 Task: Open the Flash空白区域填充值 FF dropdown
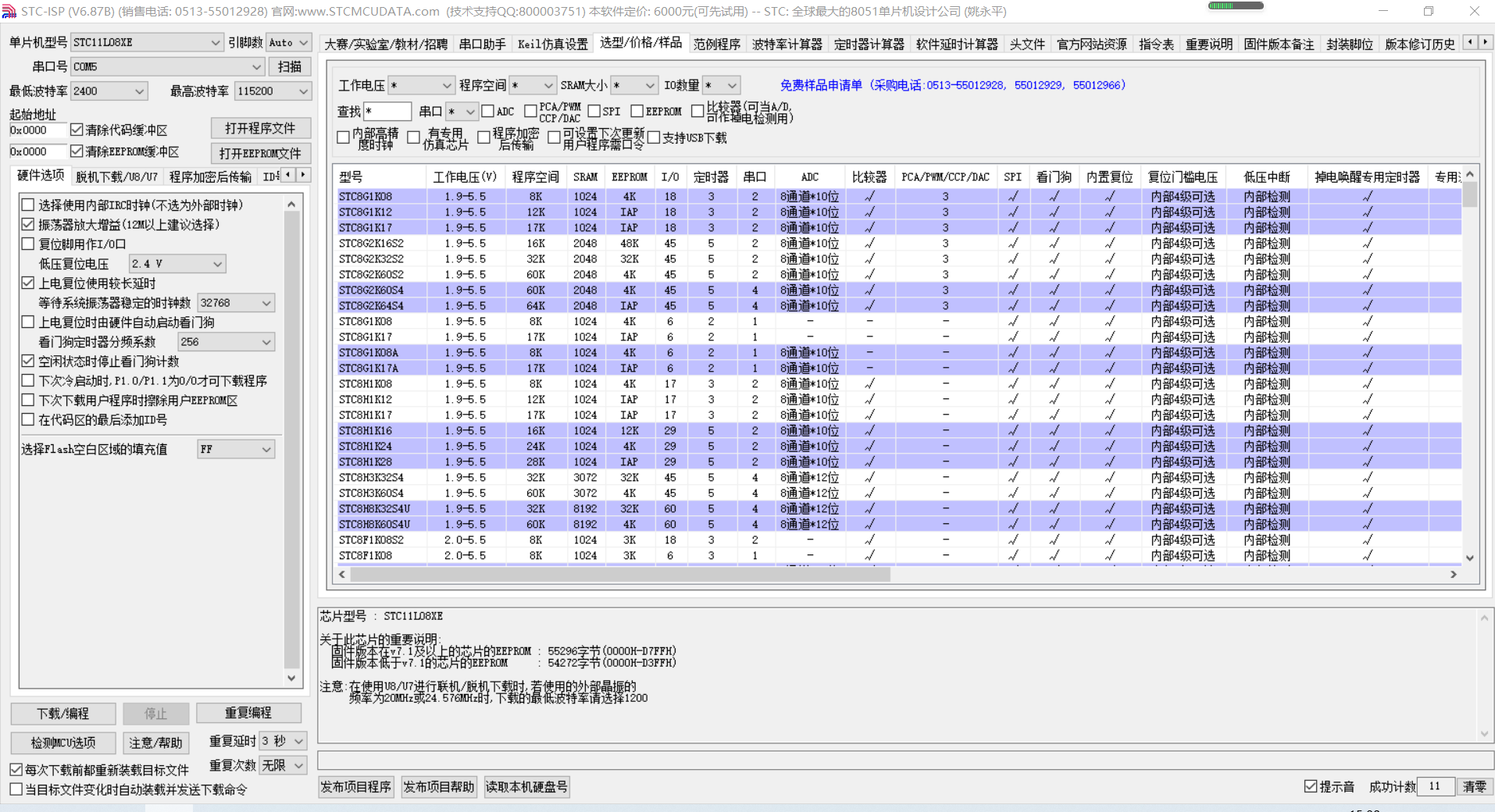(x=236, y=449)
